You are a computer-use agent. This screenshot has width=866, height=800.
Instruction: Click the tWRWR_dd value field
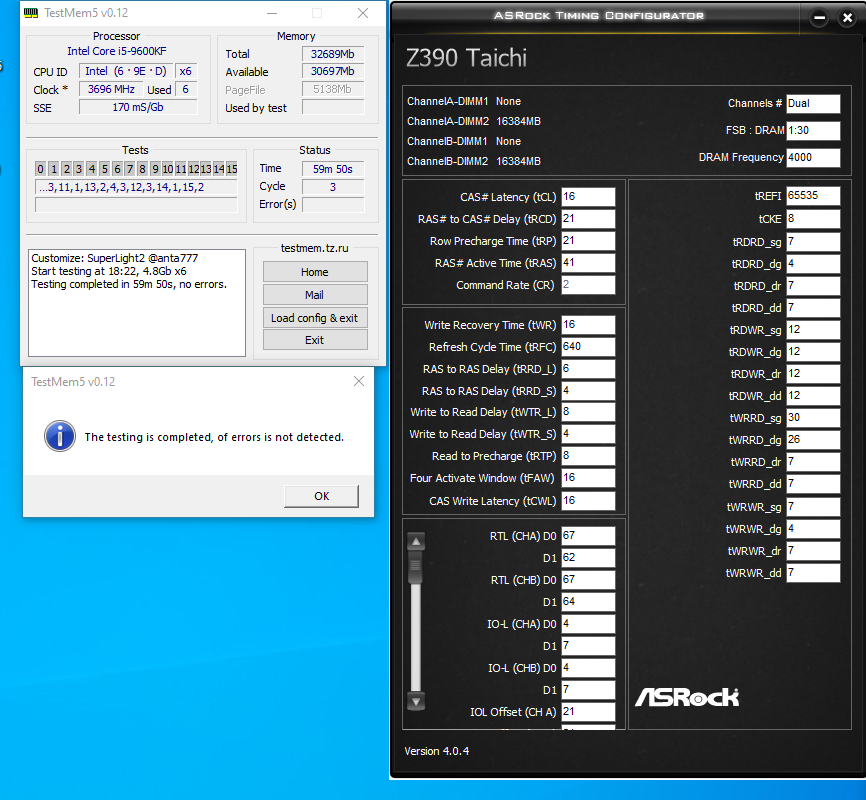click(814, 573)
